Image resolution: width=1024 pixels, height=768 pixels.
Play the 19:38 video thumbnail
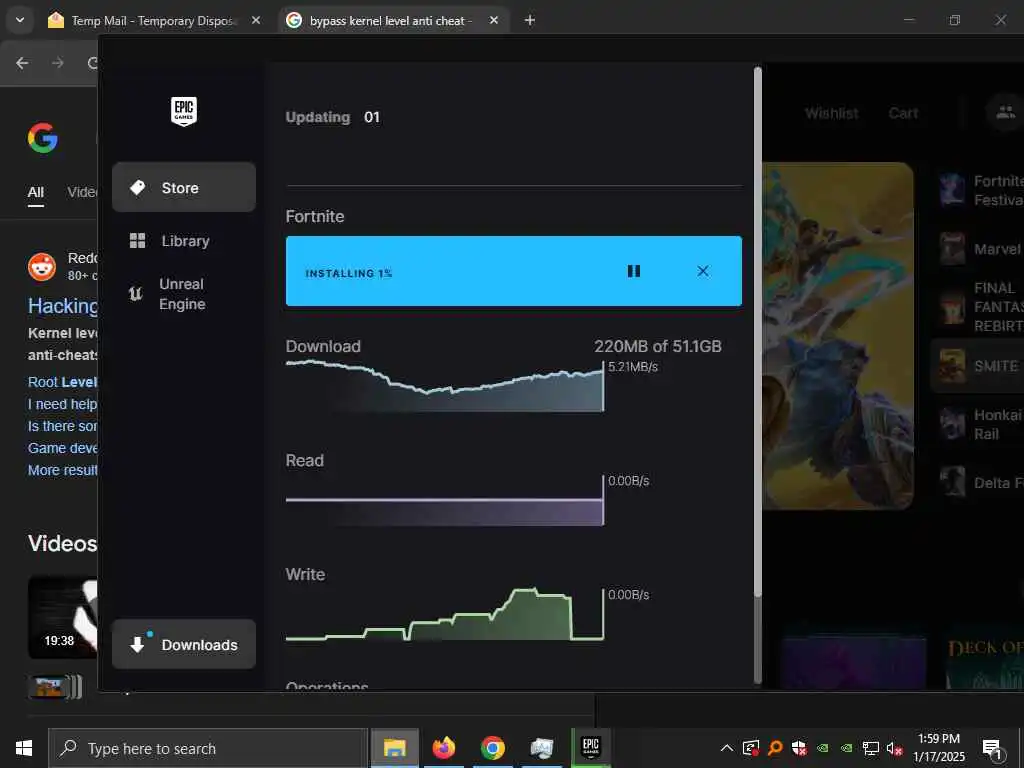tap(63, 617)
